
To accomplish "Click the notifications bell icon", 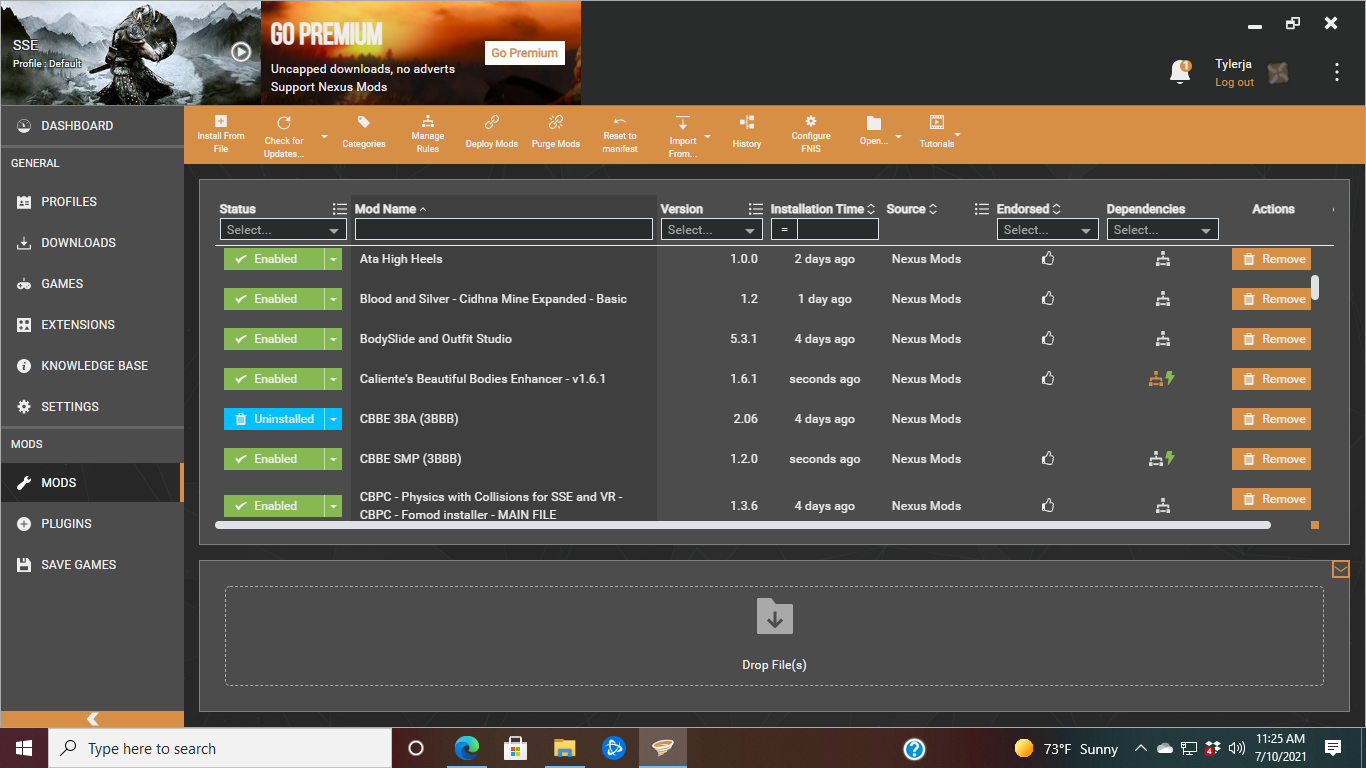I will pos(1180,72).
